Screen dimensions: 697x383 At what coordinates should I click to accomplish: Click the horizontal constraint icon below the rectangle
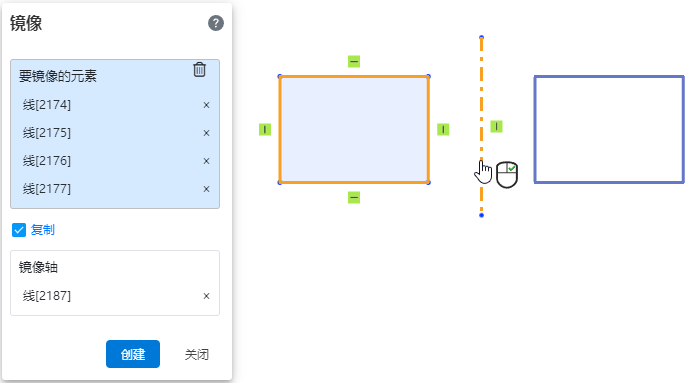coord(354,197)
